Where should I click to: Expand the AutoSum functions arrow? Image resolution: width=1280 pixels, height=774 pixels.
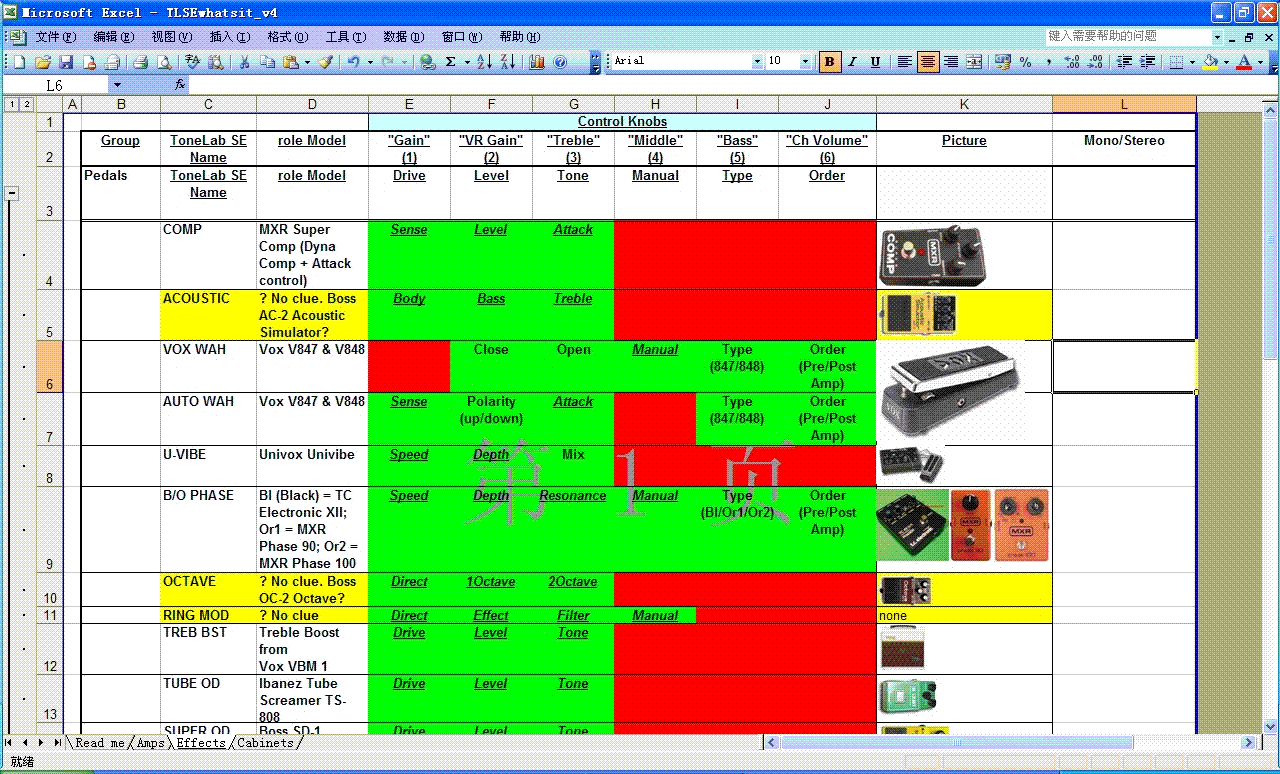[x=467, y=62]
